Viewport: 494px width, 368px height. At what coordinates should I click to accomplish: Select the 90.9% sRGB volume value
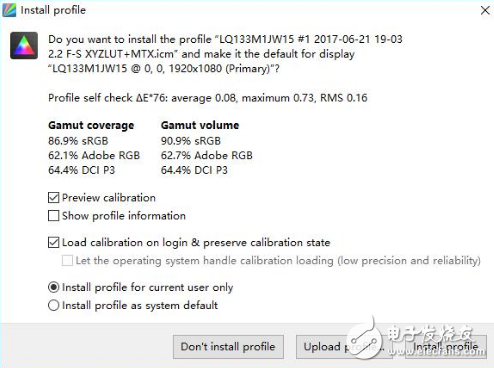[191, 141]
